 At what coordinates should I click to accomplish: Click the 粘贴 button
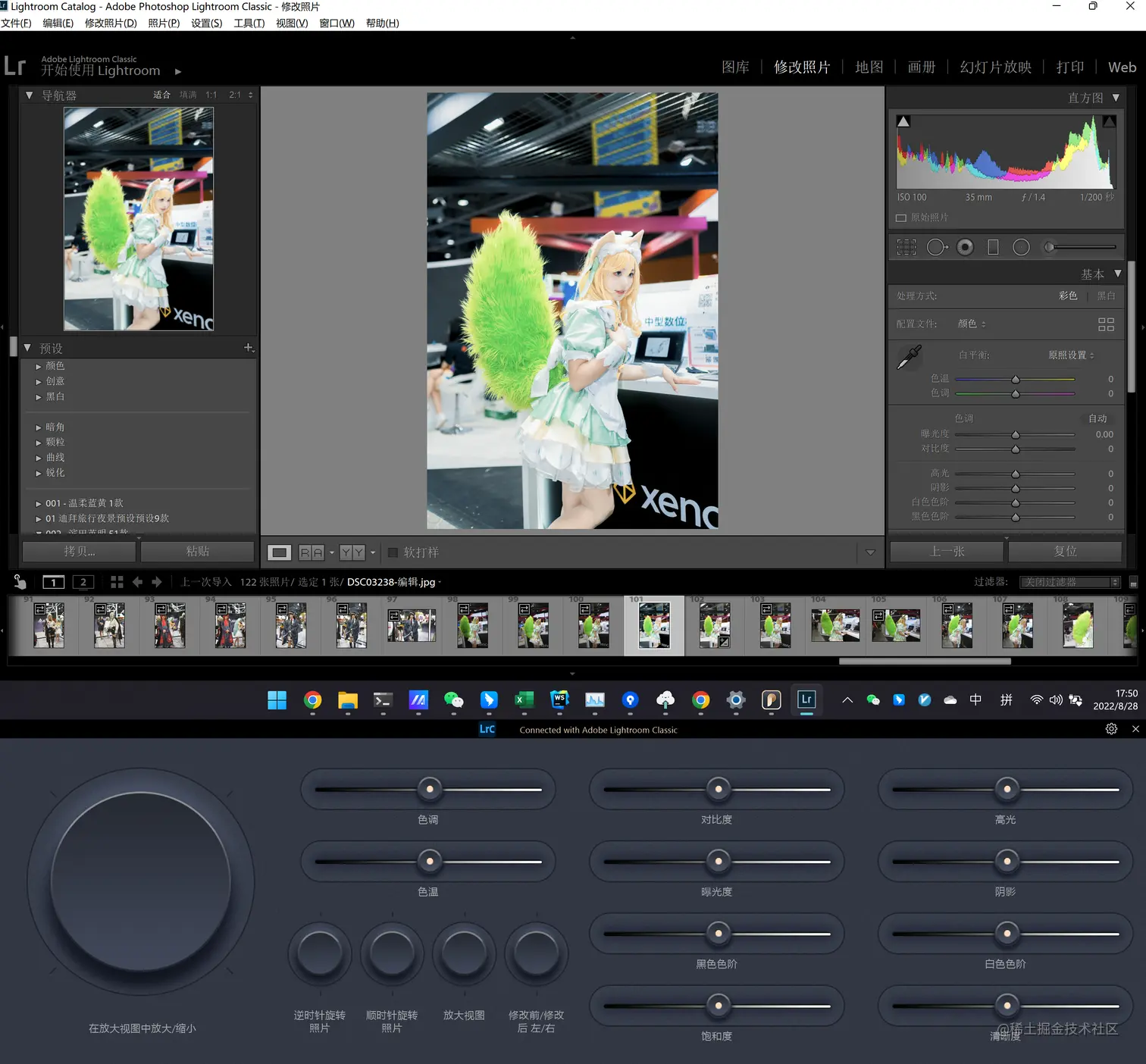click(x=198, y=551)
